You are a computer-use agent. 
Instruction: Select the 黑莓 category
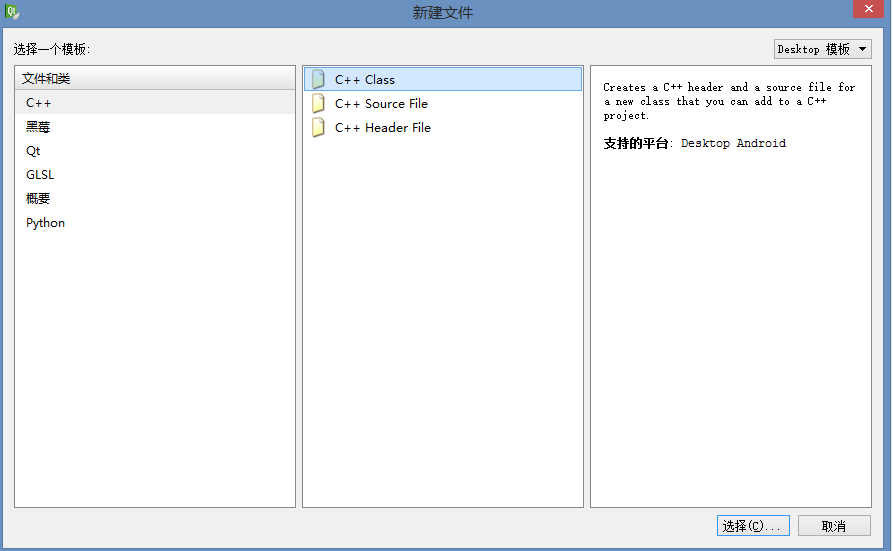pos(154,126)
